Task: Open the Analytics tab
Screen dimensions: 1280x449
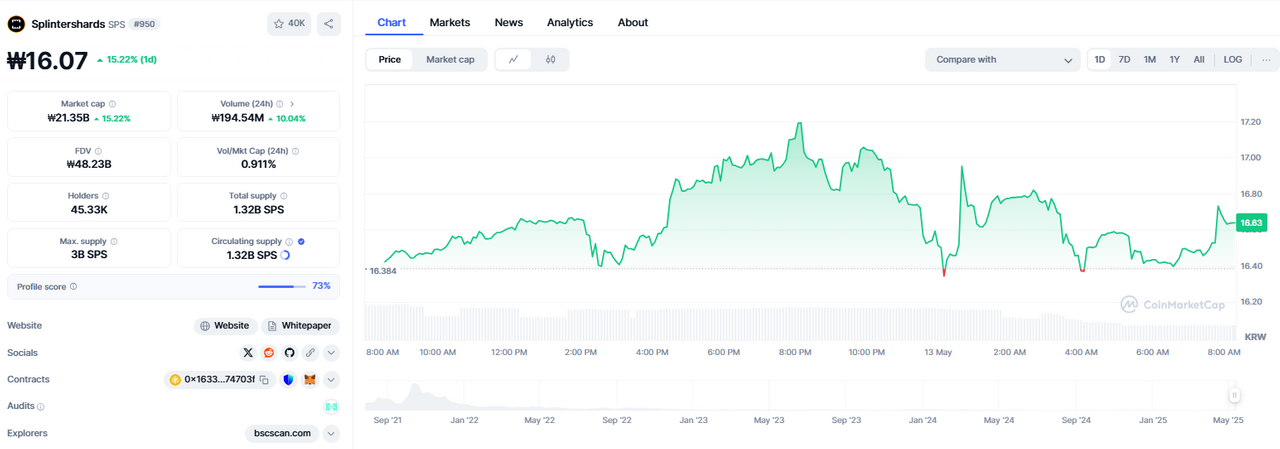Action: pyautogui.click(x=570, y=22)
